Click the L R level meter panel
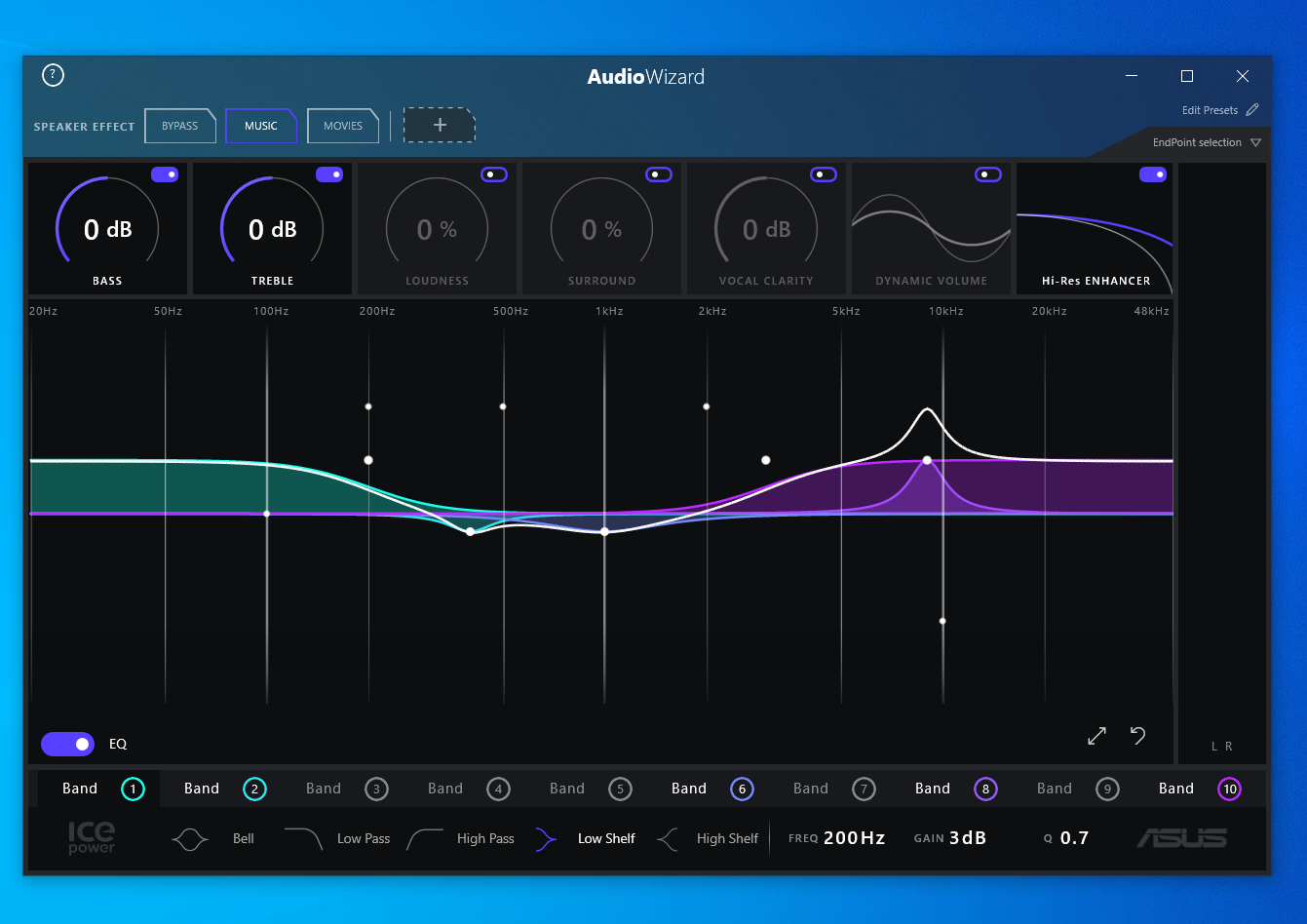The height and width of the screenshot is (924, 1307). click(1222, 463)
